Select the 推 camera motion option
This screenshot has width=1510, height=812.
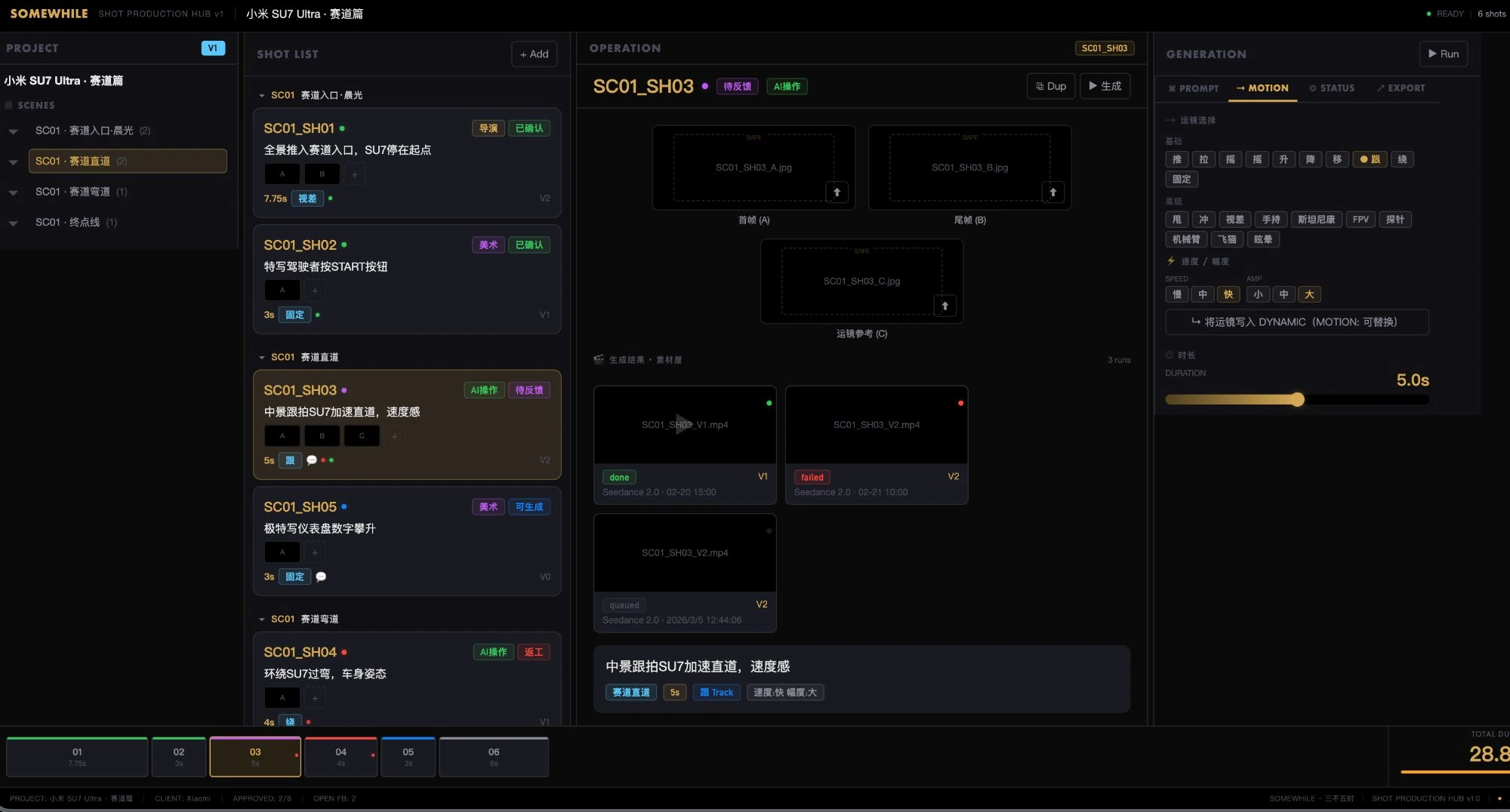(x=1176, y=159)
